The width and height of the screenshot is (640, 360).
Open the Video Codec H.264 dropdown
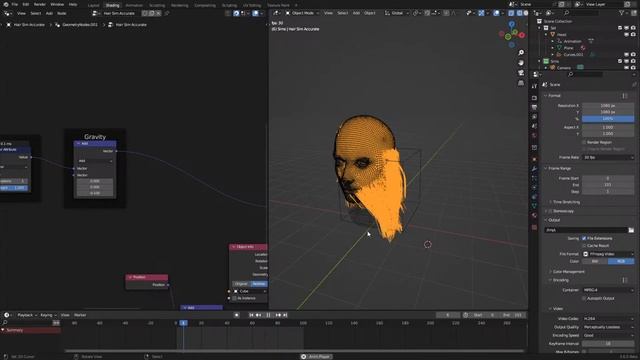[x=608, y=319]
